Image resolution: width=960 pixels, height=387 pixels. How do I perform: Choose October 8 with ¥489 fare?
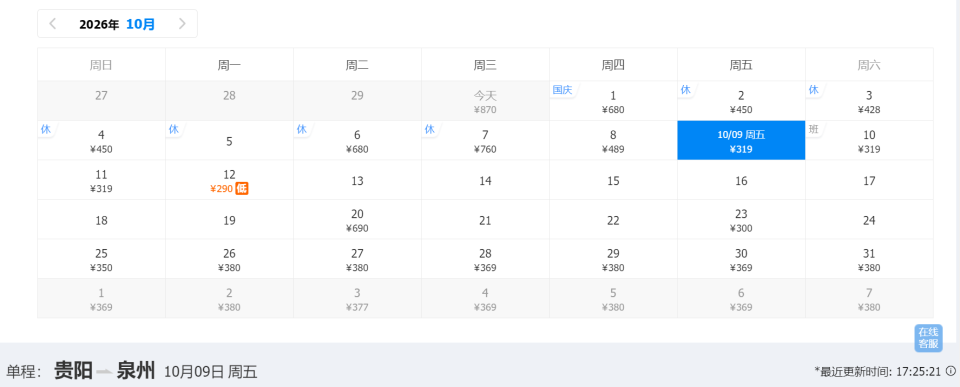tap(613, 140)
